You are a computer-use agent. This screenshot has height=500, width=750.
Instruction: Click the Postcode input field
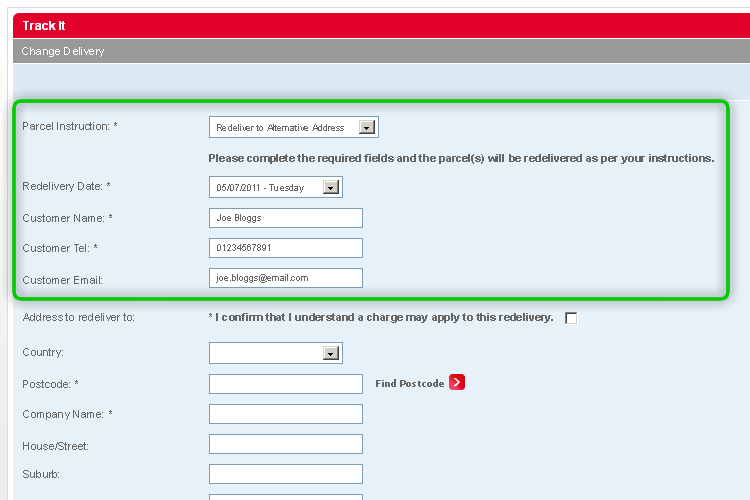click(x=286, y=384)
